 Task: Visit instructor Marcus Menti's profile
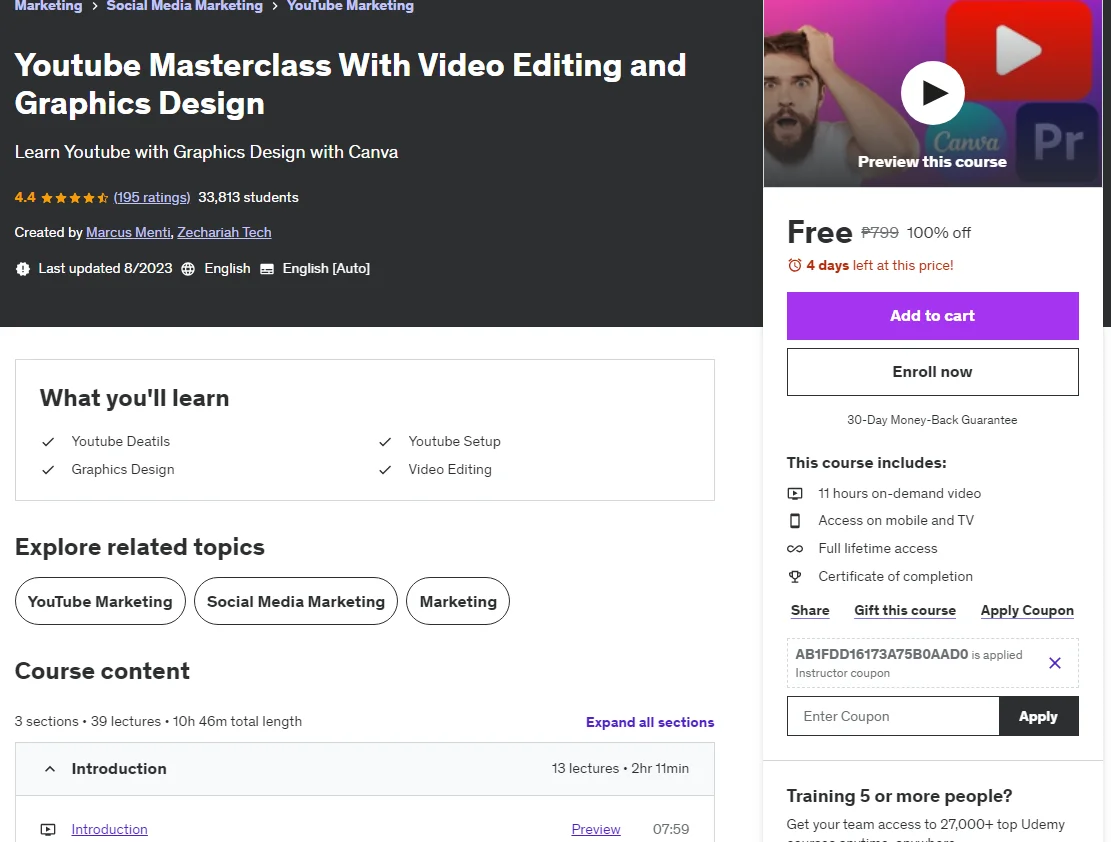(128, 232)
